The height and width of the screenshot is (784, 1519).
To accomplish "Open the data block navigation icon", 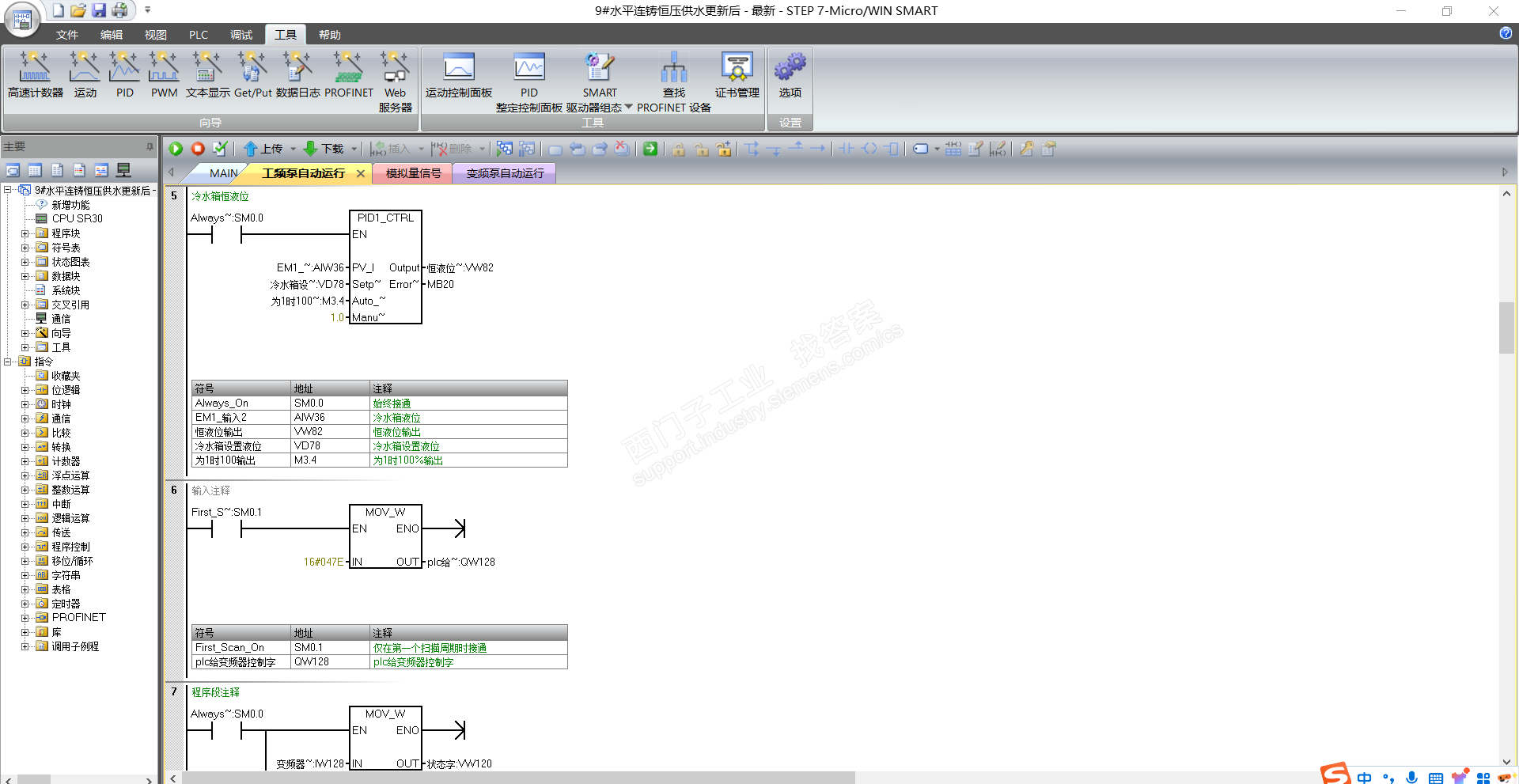I will click(79, 170).
